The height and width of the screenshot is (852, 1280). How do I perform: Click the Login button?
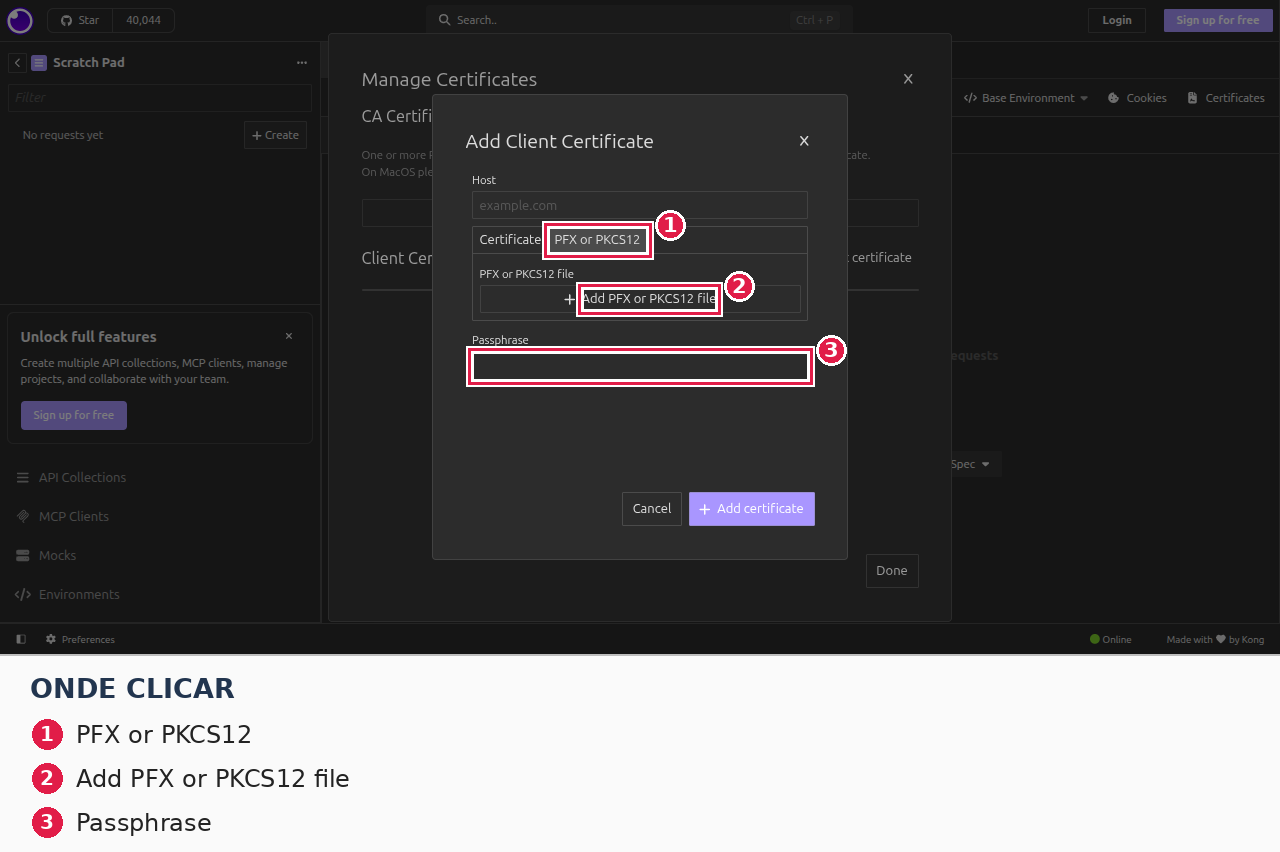coord(1117,20)
